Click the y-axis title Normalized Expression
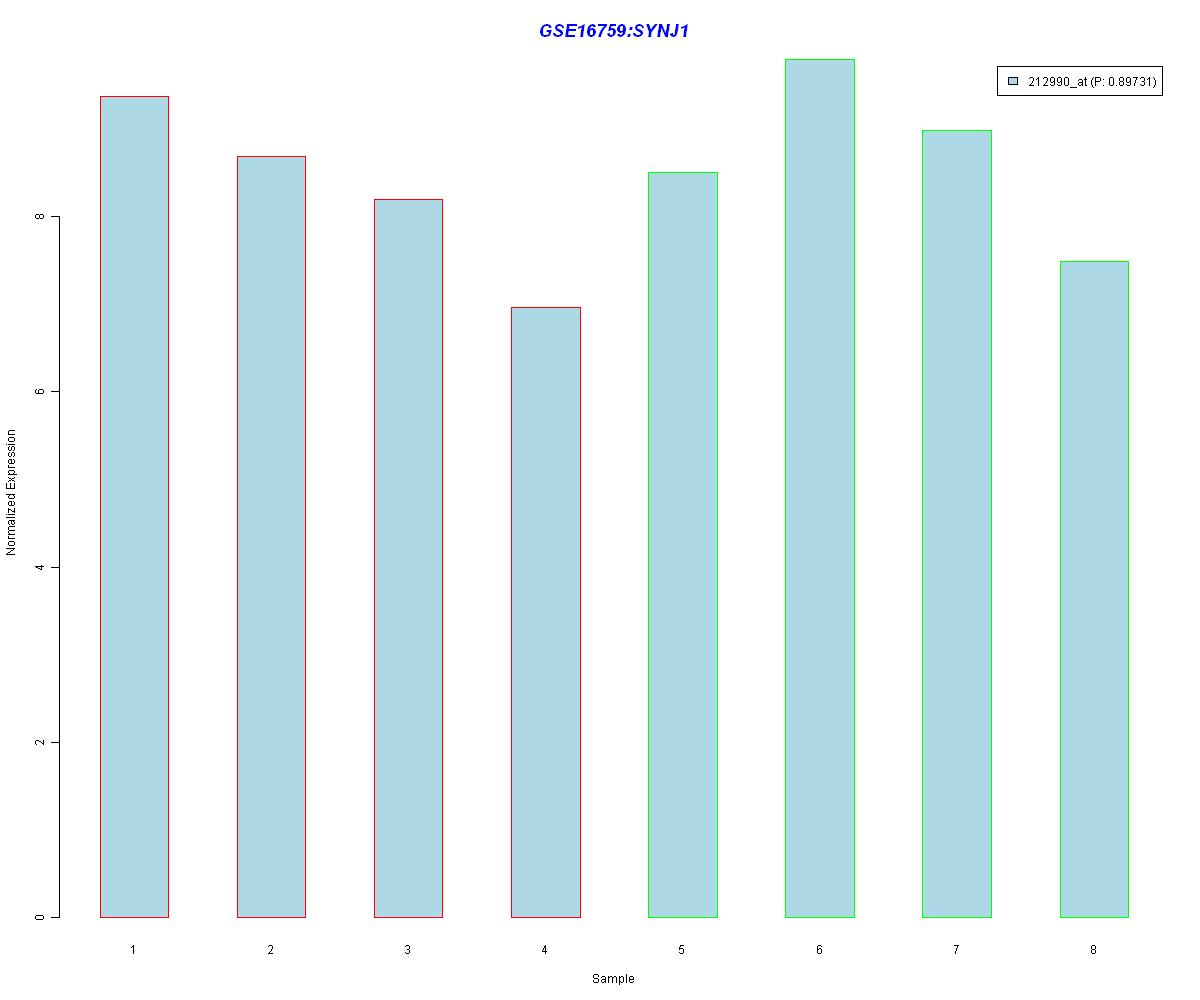This screenshot has height=1000, width=1200. point(12,492)
